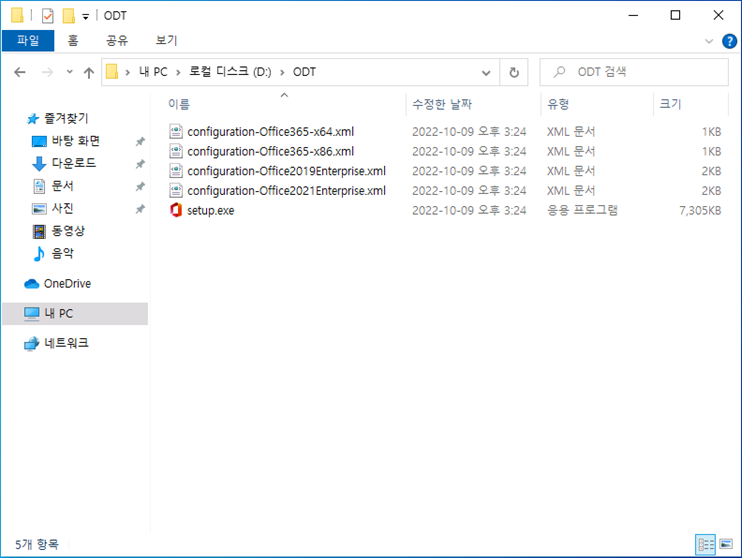Click the pin icon beside 바탕 화면
742x558 pixels.
140,142
